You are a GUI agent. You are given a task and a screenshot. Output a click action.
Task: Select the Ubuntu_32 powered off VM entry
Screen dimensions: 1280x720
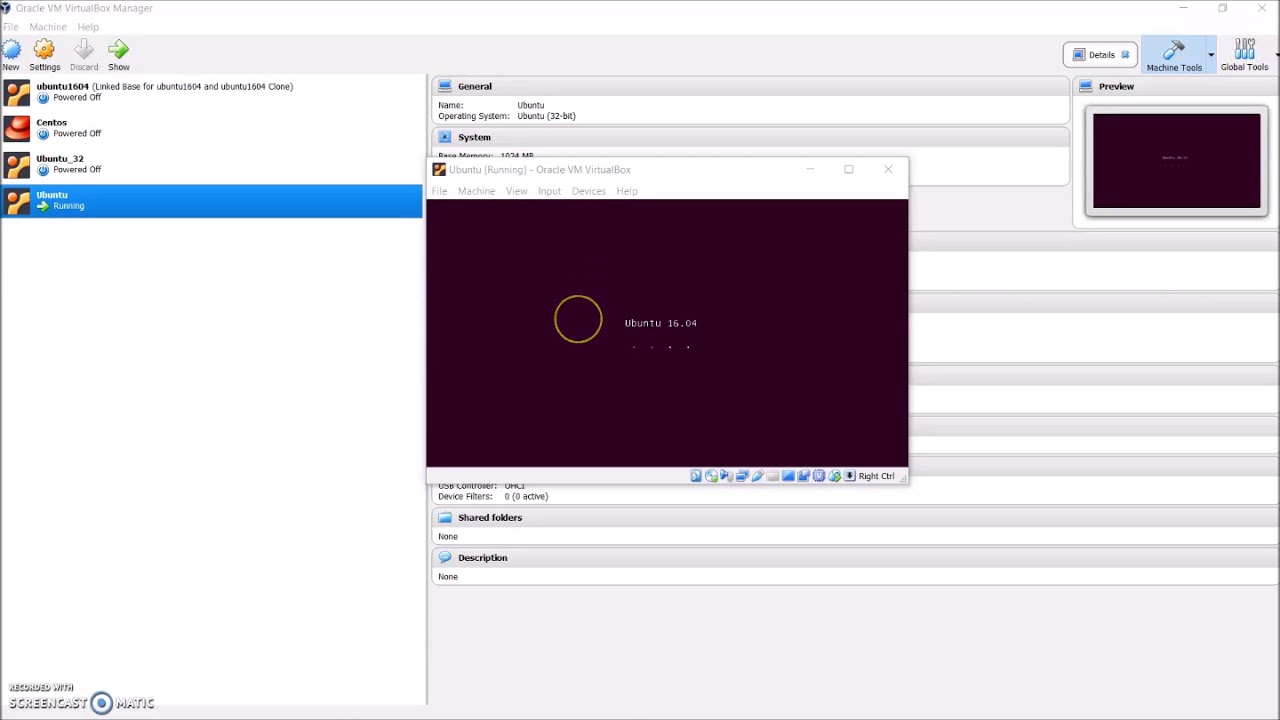tap(211, 164)
